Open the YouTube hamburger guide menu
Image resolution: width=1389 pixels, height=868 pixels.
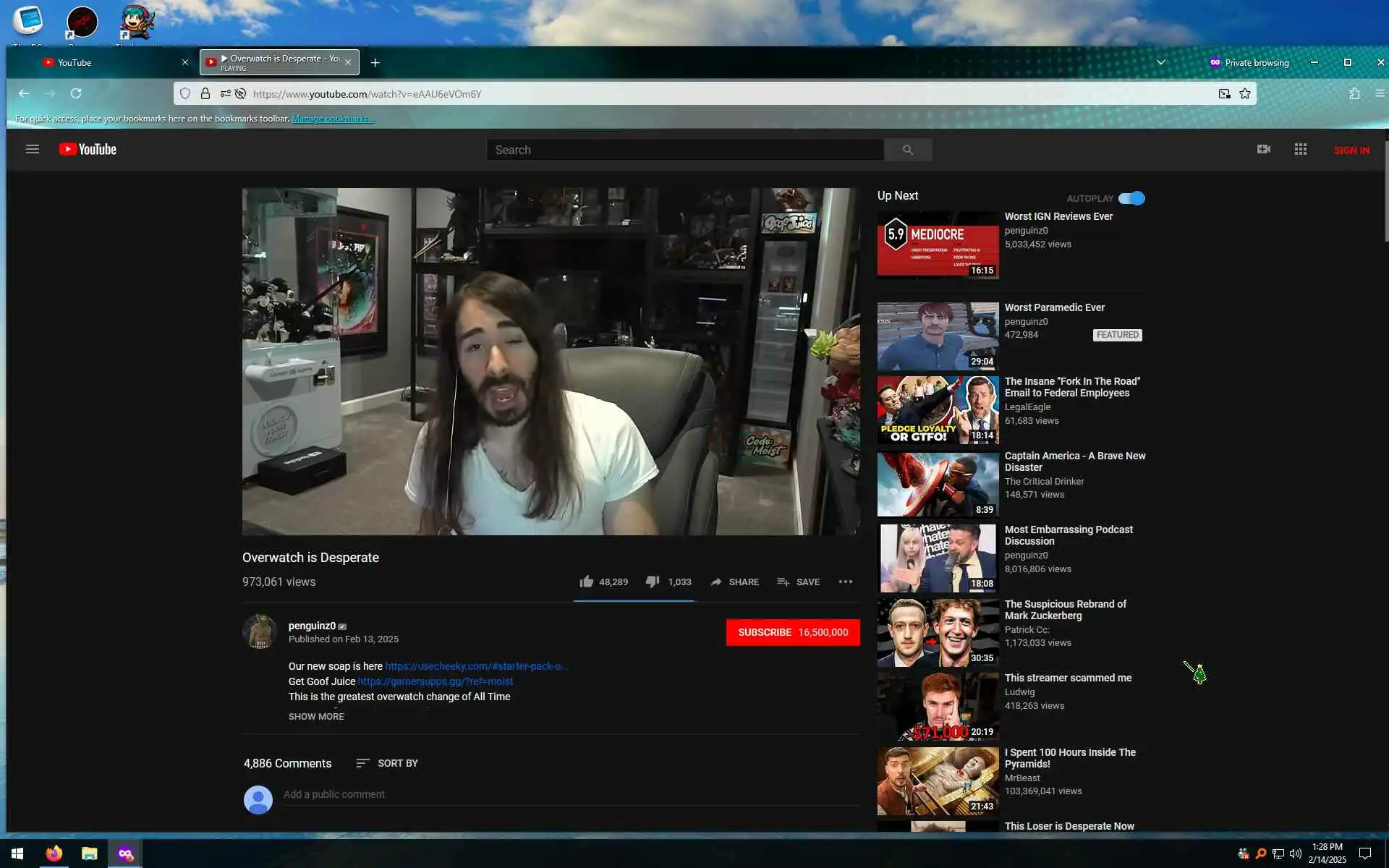click(x=32, y=149)
